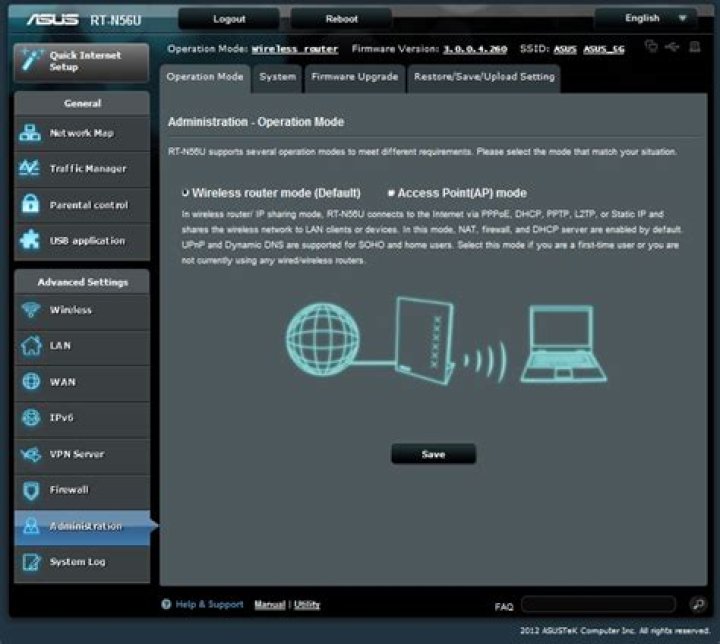The image size is (720, 644).
Task: Open VPN Server menu item
Action: point(82,454)
